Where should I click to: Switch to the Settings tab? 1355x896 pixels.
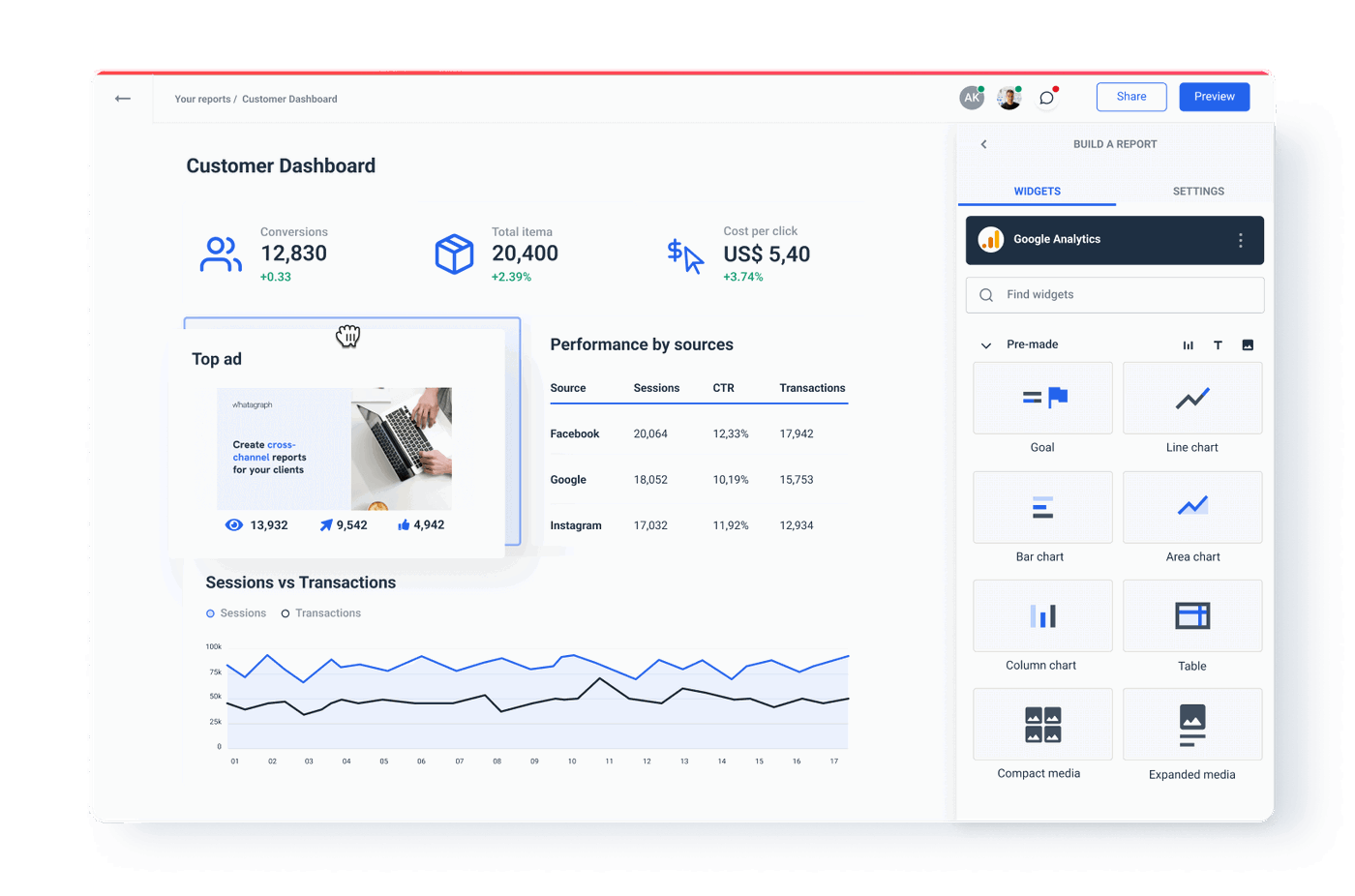pos(1198,191)
